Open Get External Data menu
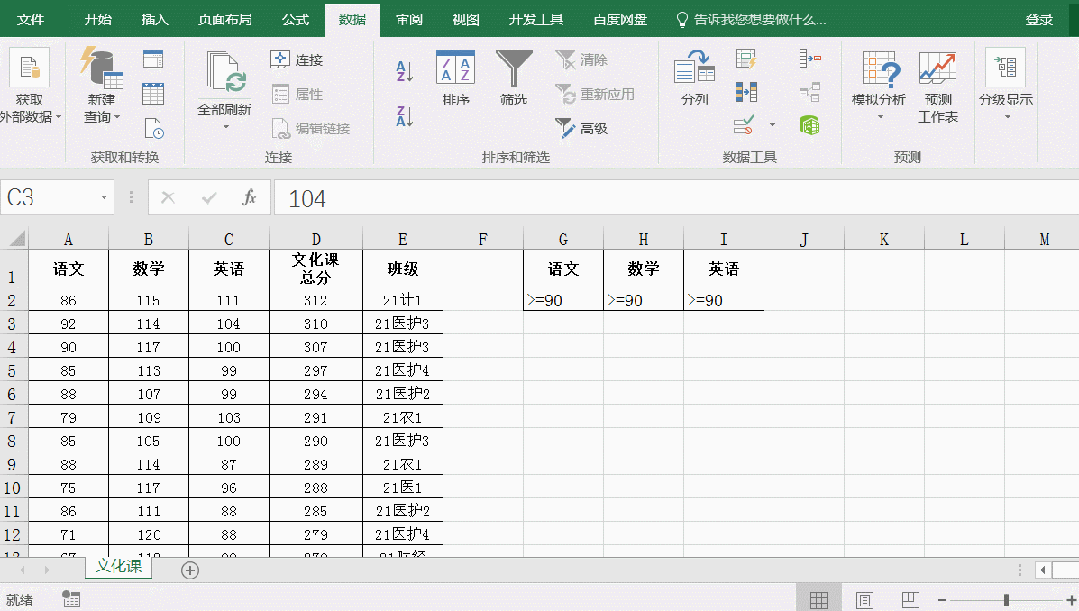Image resolution: width=1079 pixels, height=611 pixels. 29,86
